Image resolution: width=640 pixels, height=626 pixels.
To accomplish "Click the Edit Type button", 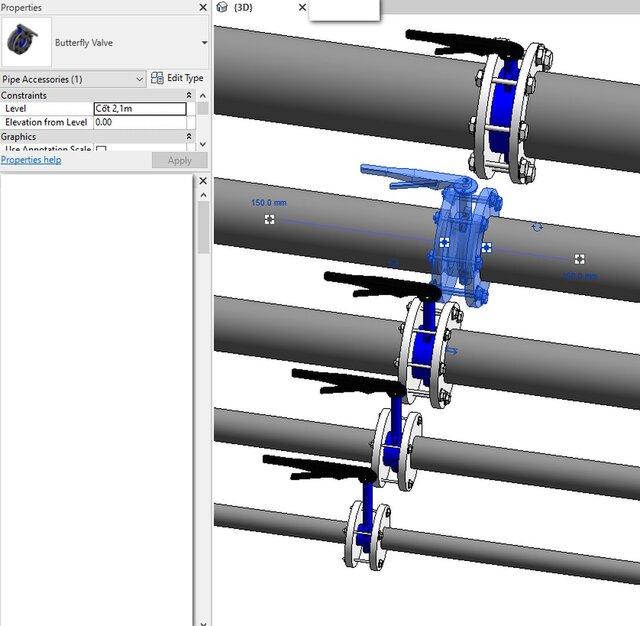I will tap(177, 78).
